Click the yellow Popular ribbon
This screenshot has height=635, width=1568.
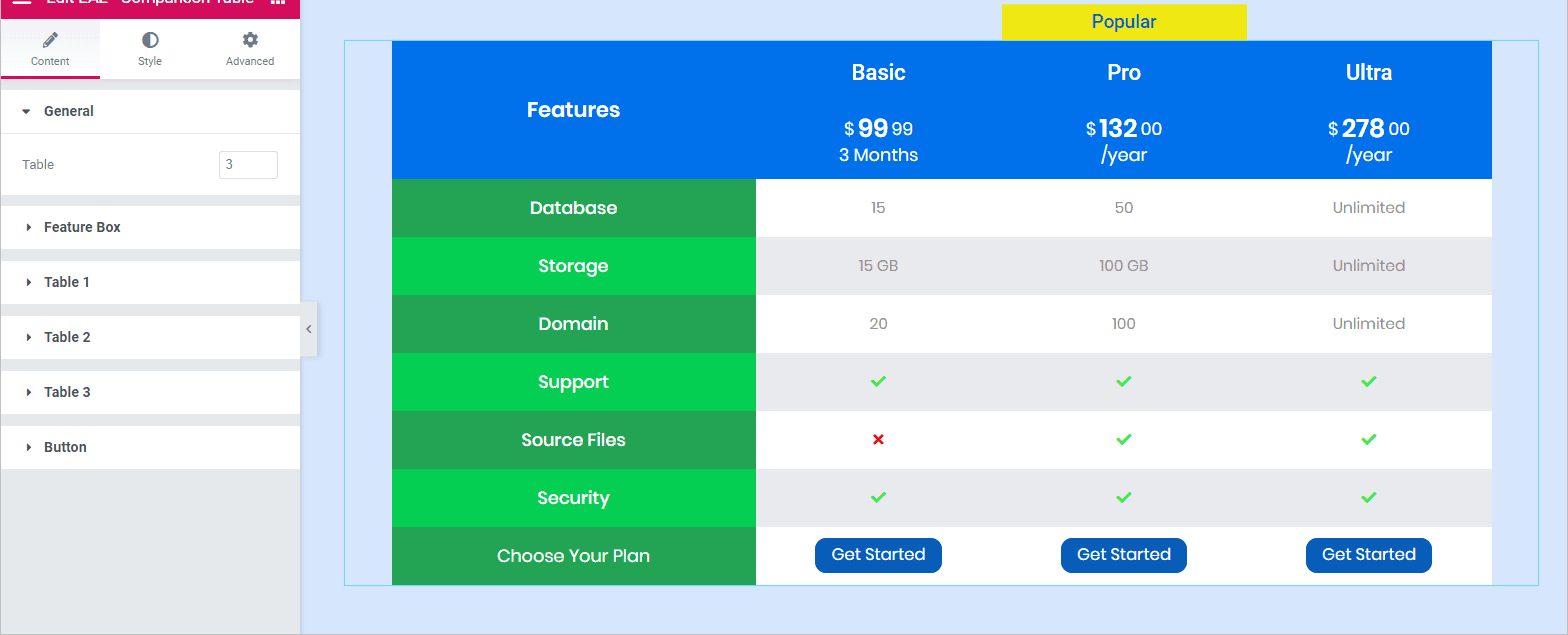[1124, 22]
